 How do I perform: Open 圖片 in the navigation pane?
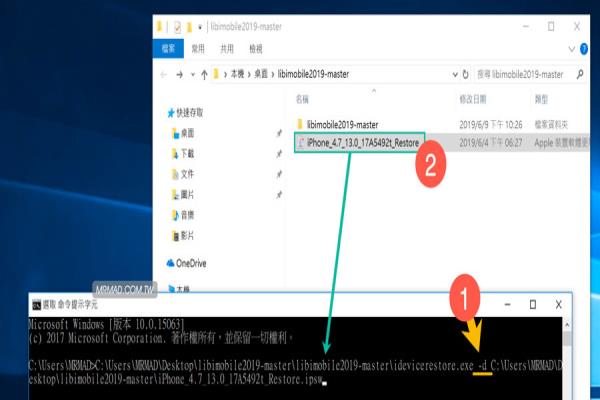point(183,194)
